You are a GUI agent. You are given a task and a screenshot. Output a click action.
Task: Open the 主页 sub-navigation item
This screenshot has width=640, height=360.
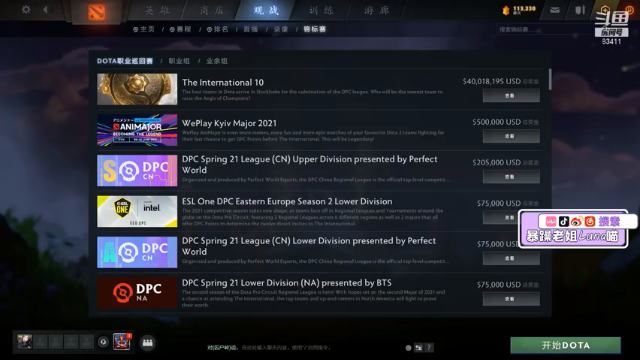tap(144, 29)
